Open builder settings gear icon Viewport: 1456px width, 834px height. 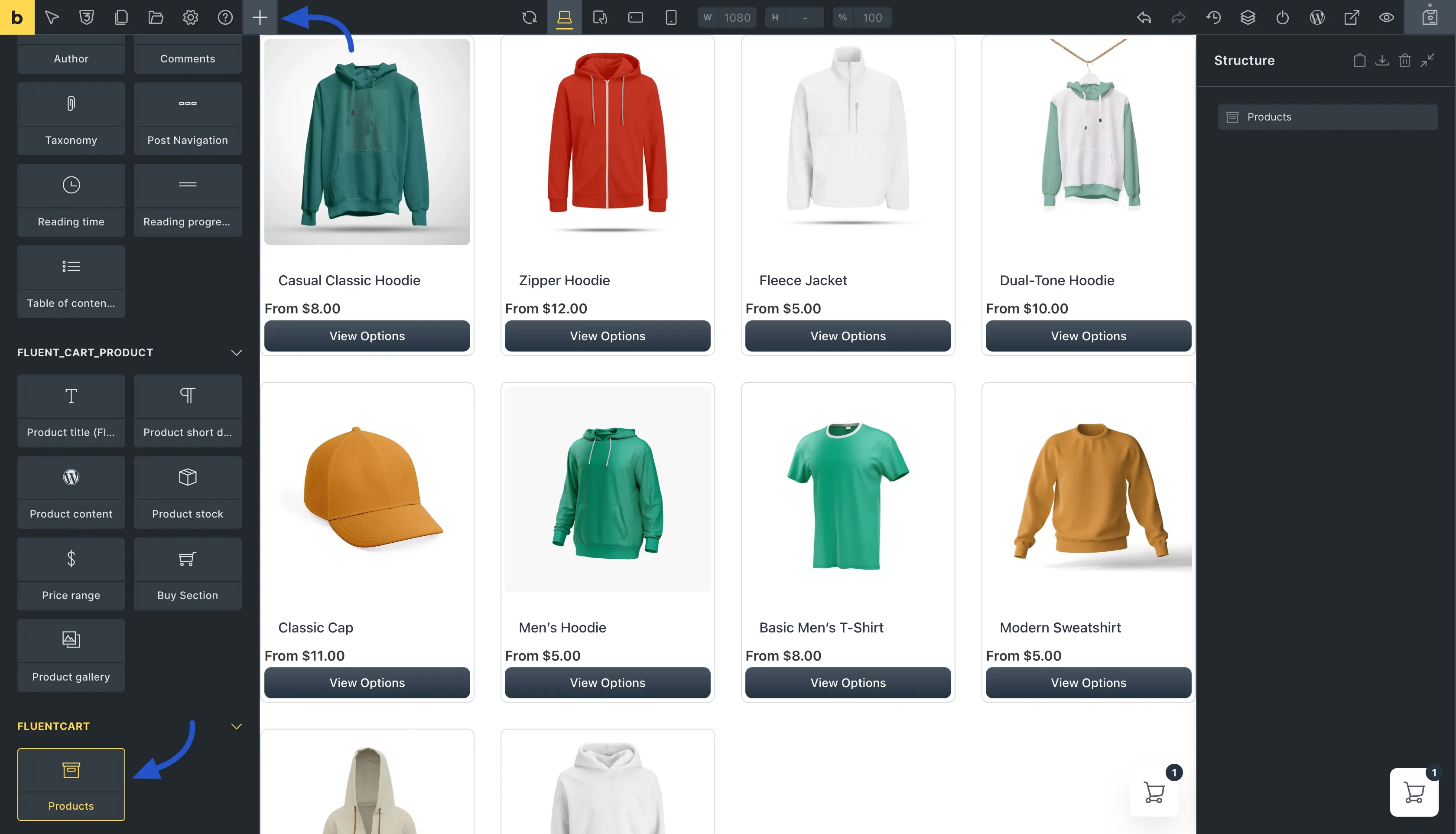190,17
